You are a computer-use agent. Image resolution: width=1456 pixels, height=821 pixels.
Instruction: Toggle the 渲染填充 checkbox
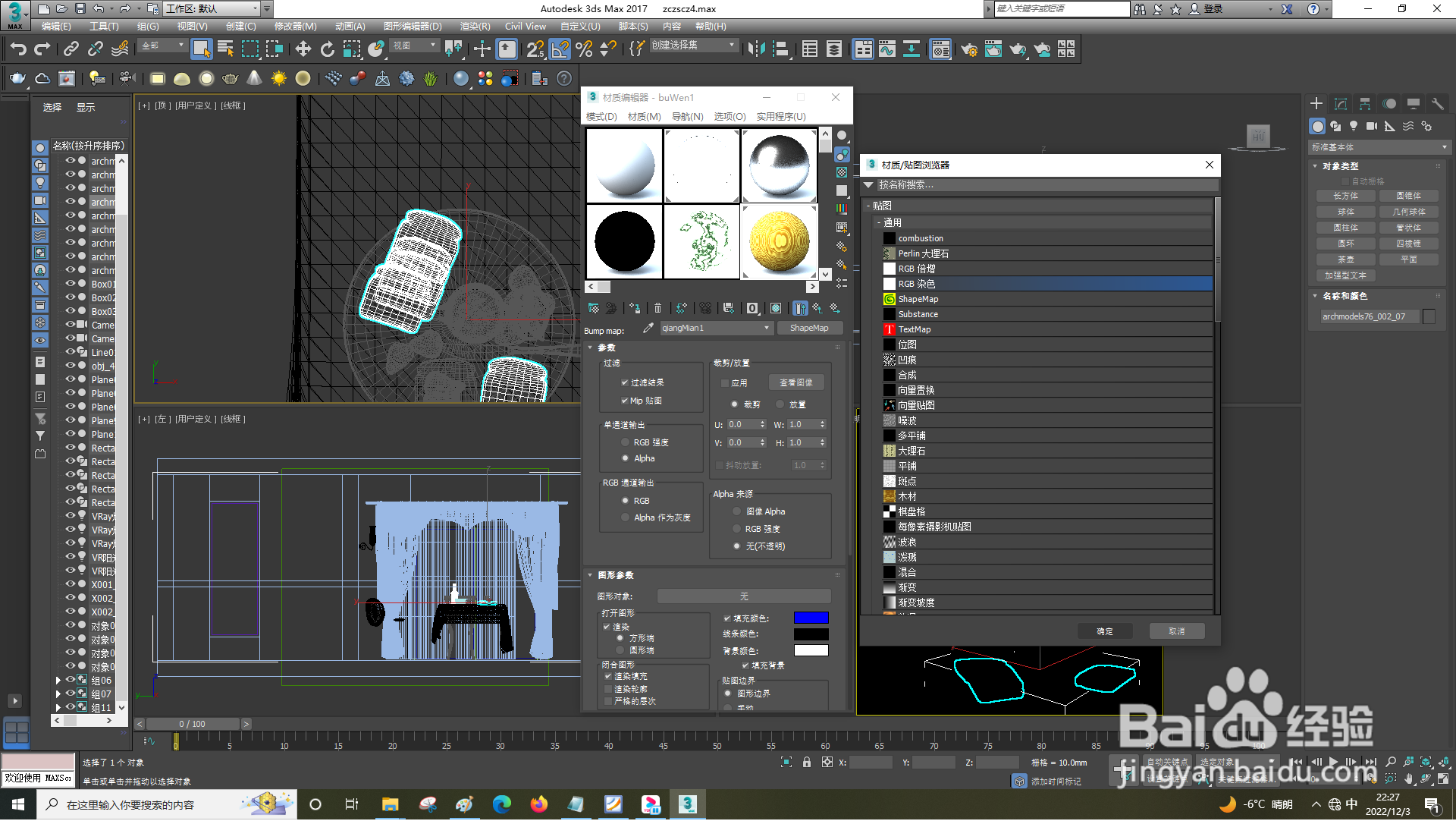coord(608,676)
